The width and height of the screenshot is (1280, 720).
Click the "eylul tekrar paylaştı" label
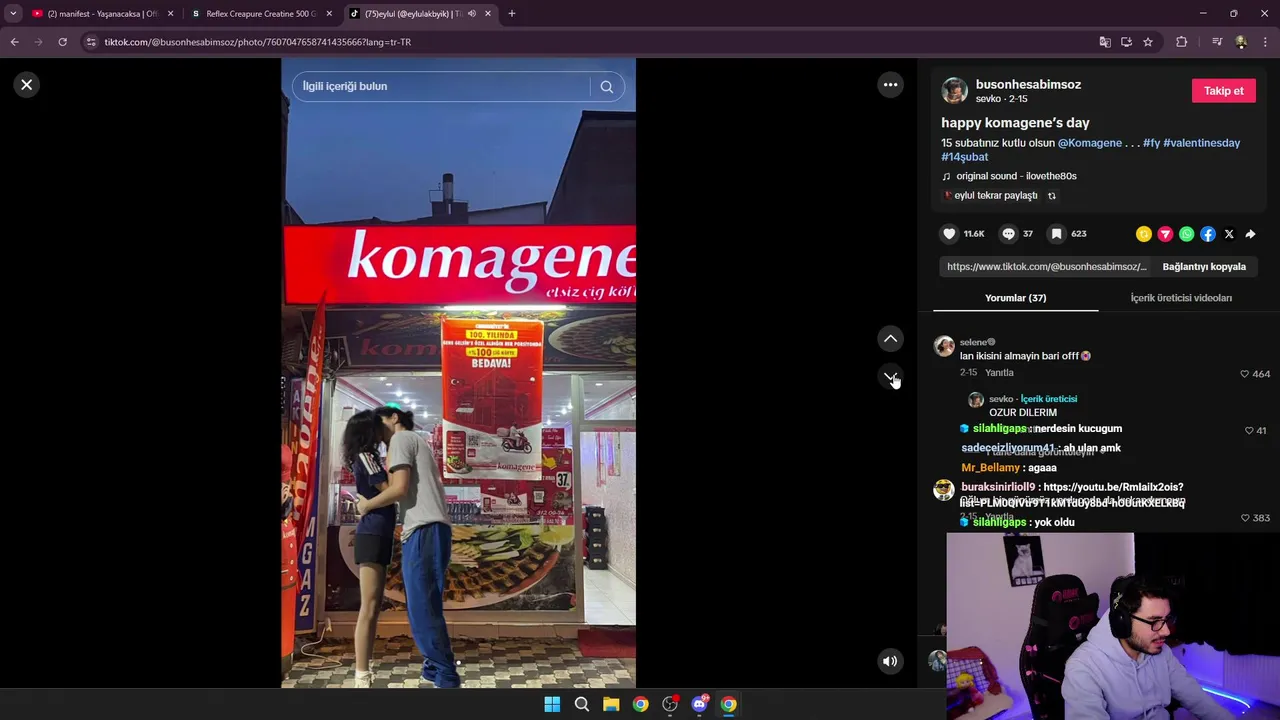point(996,196)
